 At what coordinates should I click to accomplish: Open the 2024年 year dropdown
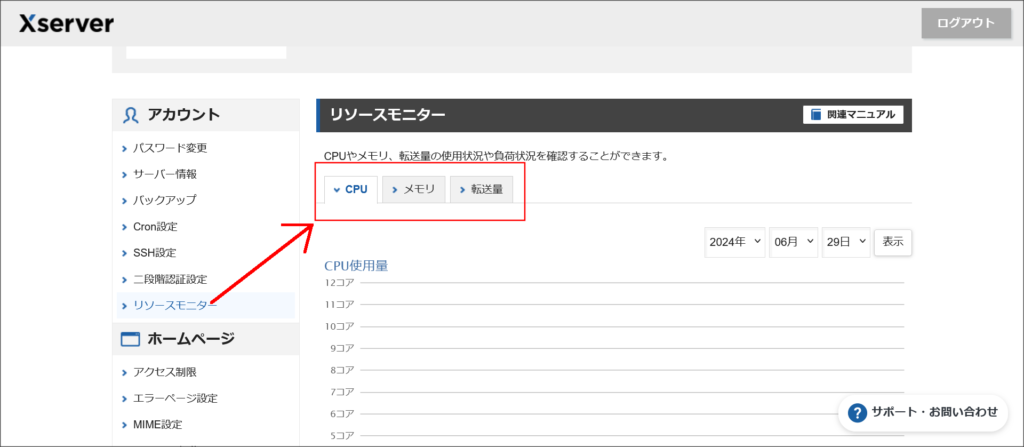pos(735,242)
